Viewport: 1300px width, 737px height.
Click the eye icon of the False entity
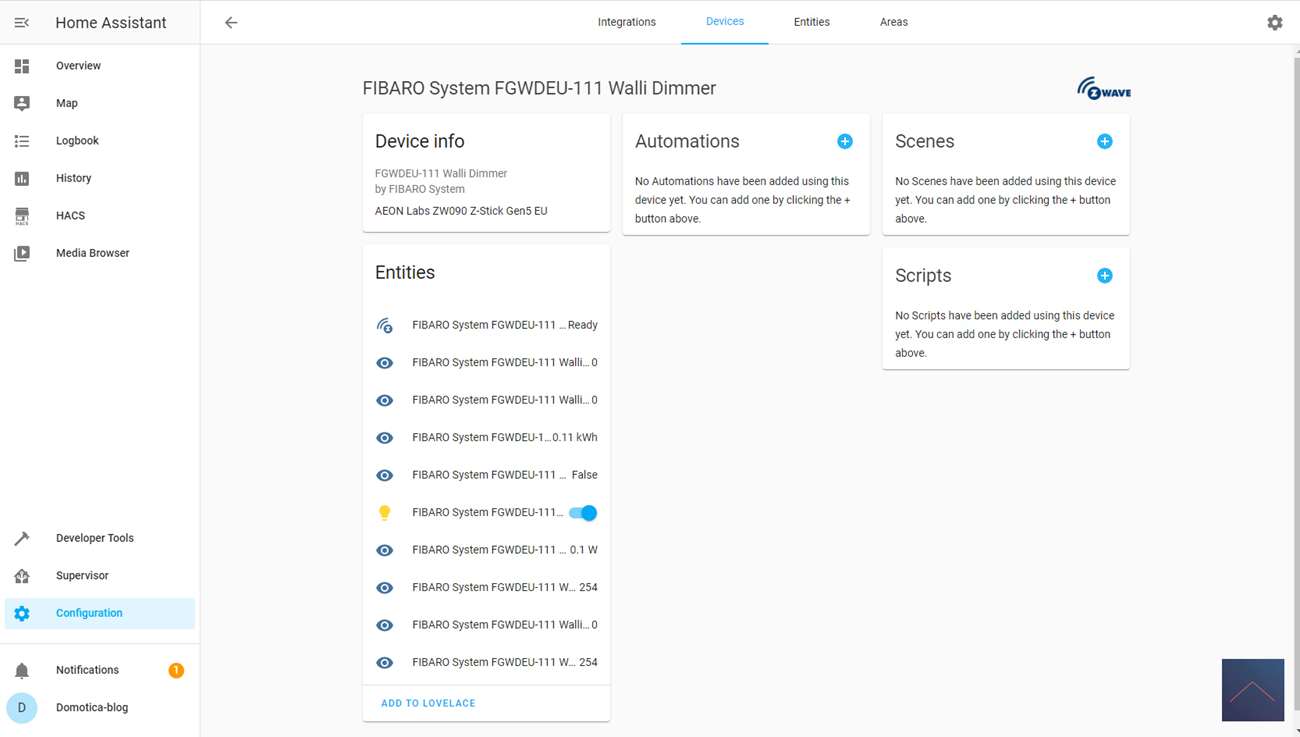point(385,475)
